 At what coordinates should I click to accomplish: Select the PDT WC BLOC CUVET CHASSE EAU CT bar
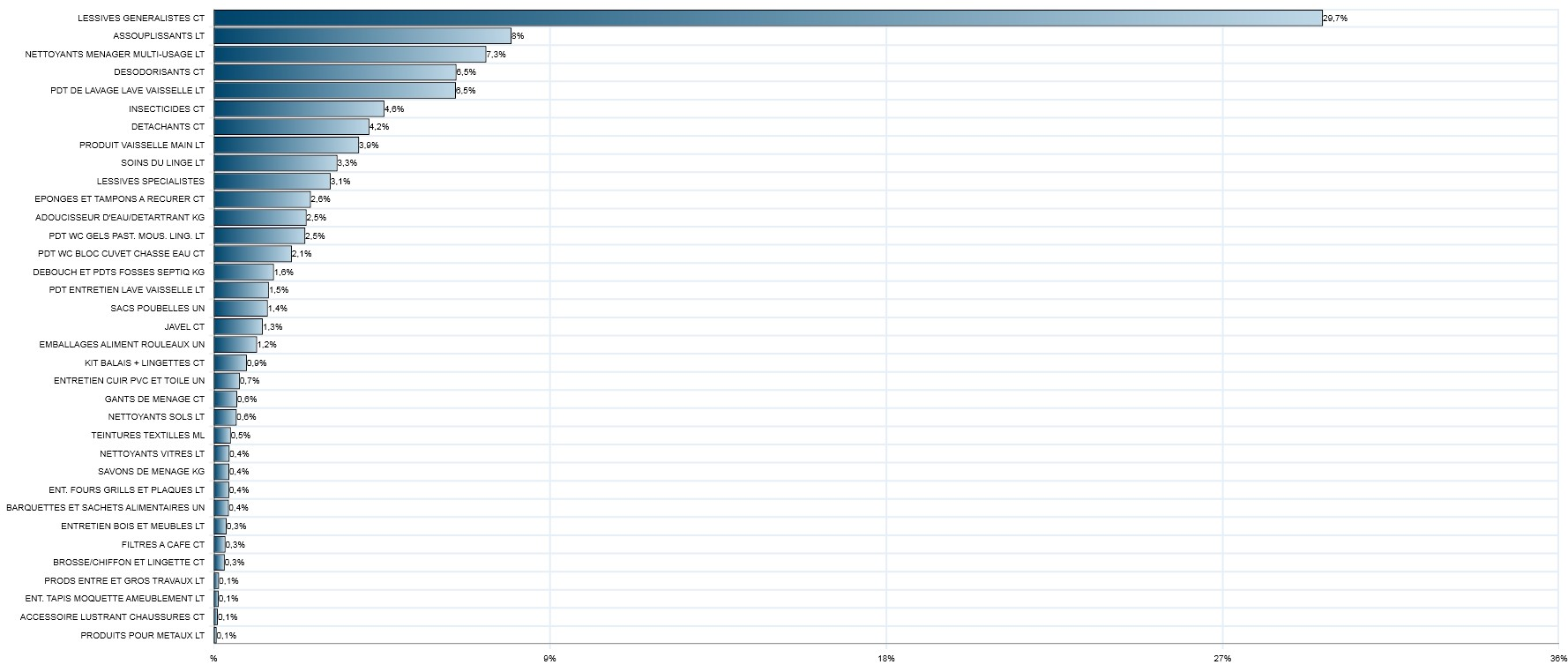252,254
